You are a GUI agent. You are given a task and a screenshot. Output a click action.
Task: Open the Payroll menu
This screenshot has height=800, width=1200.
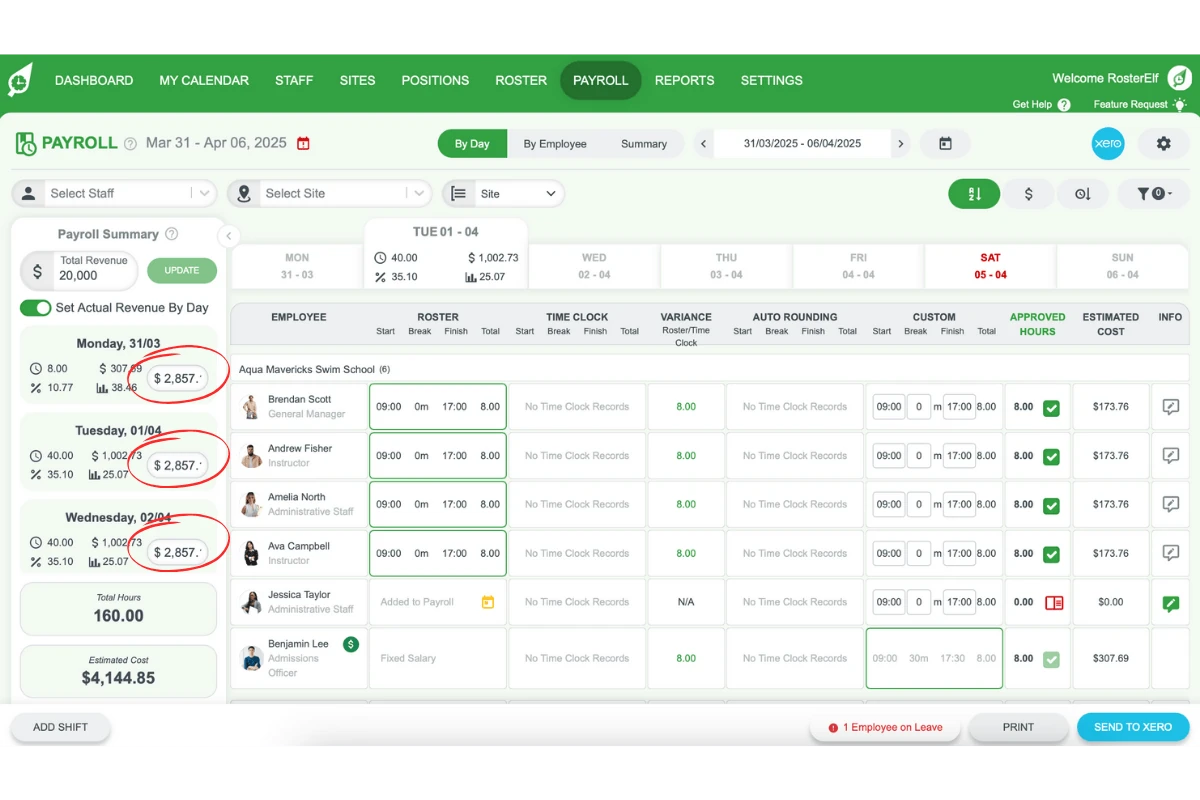601,80
